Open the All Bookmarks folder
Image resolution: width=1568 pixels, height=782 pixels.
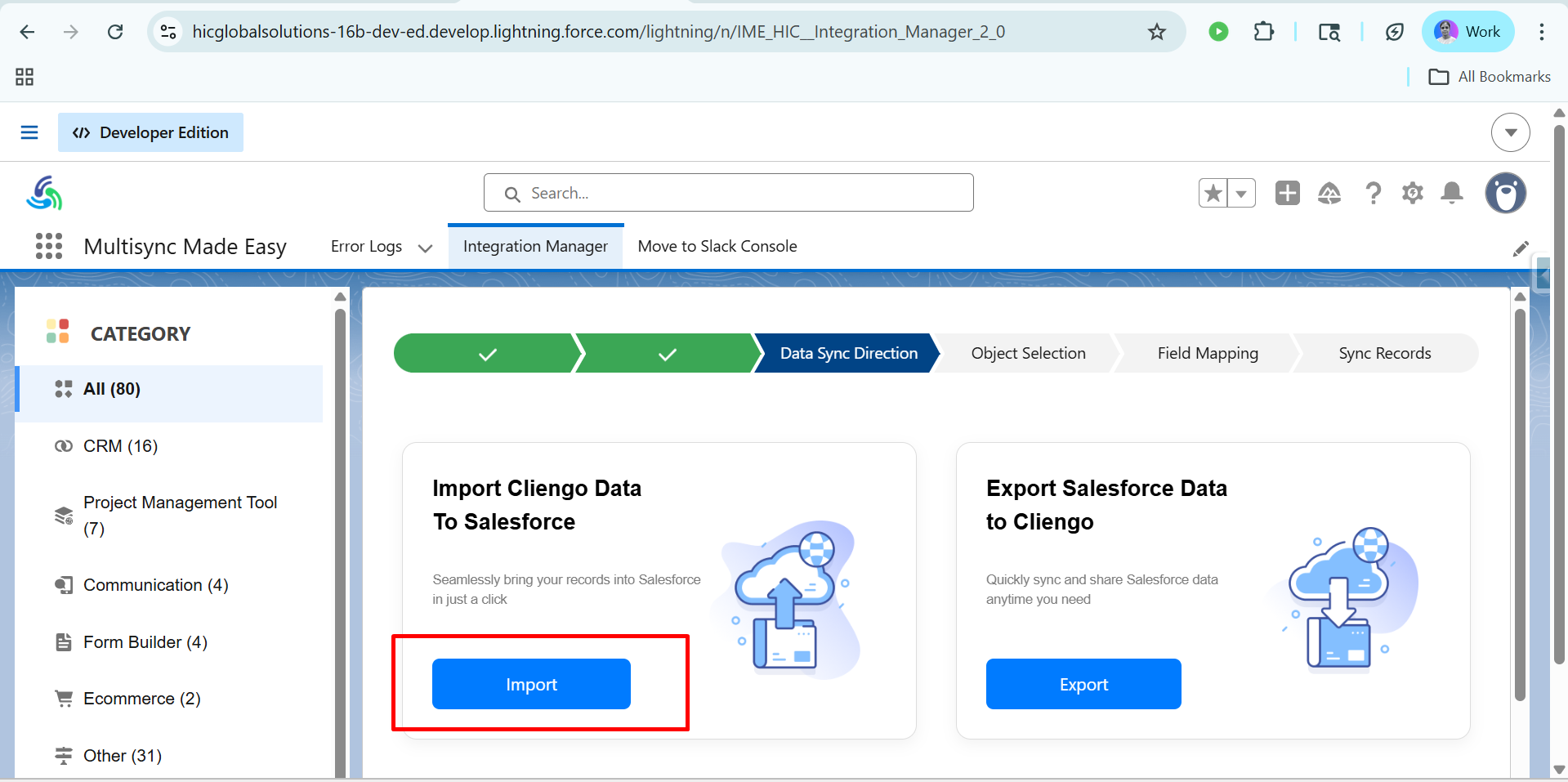(x=1490, y=77)
